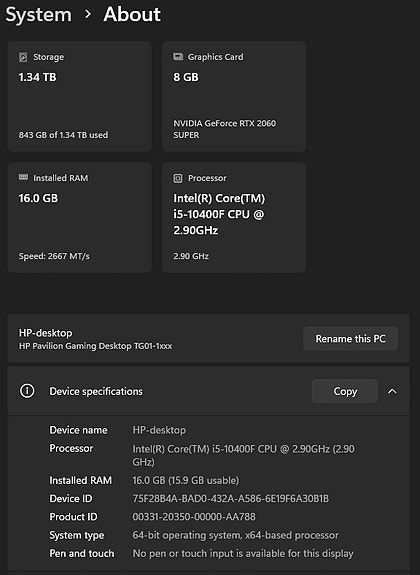Click '16.0 GB (15.9 GB usable)' value
Screen dimensions: 420x575
(x=186, y=480)
